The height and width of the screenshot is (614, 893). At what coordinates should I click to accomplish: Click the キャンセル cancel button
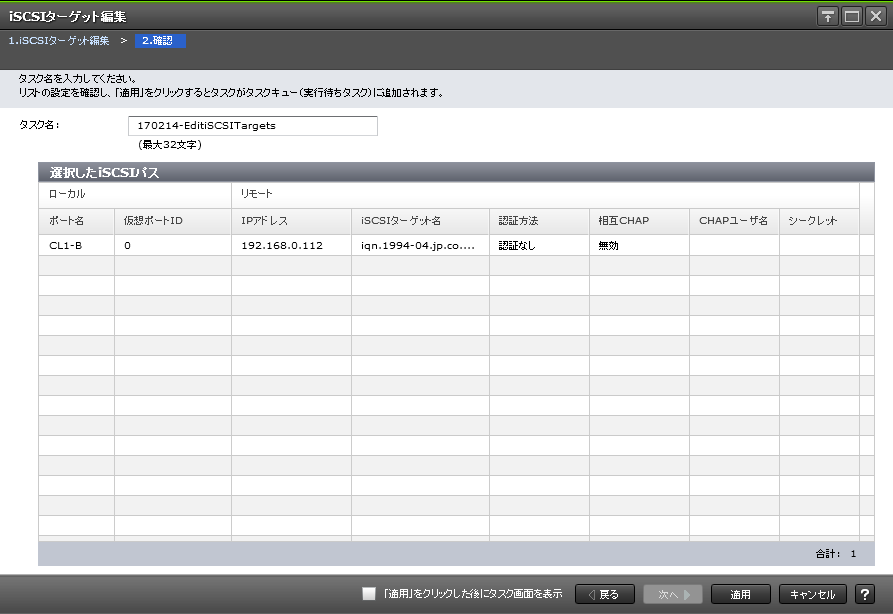click(x=812, y=594)
